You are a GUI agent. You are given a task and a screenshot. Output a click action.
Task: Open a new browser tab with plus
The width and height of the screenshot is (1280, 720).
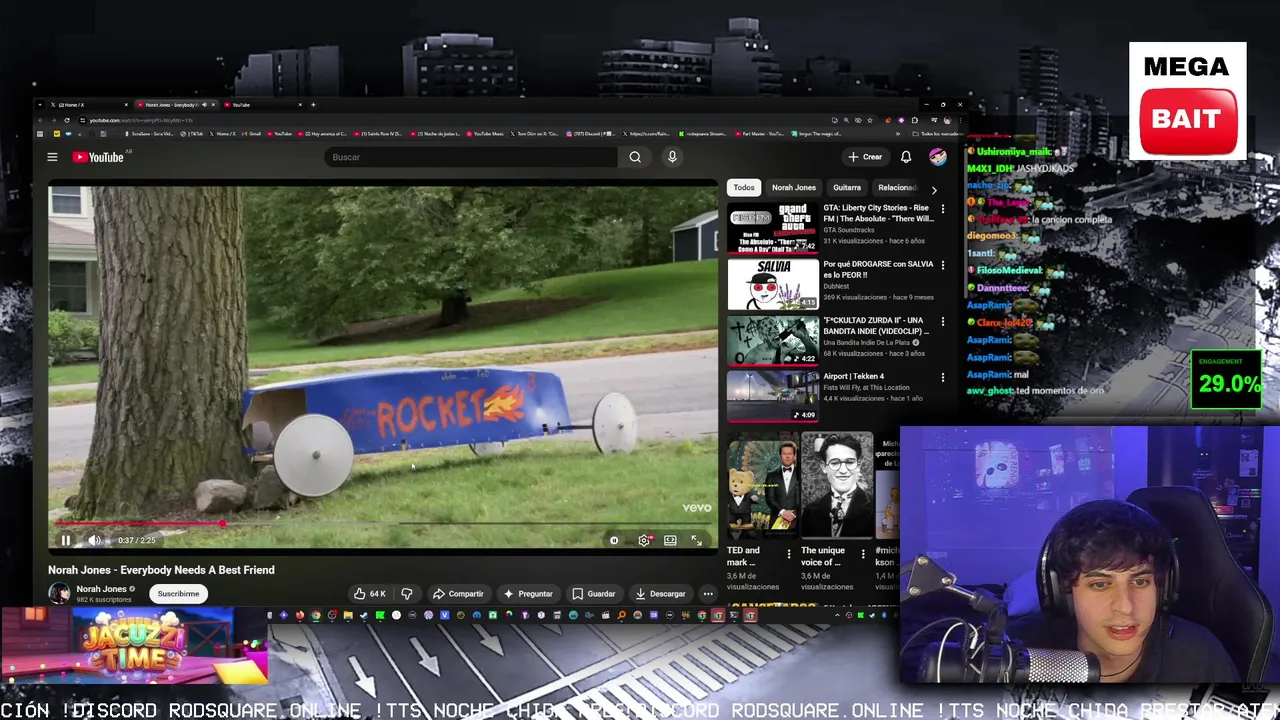pyautogui.click(x=313, y=104)
